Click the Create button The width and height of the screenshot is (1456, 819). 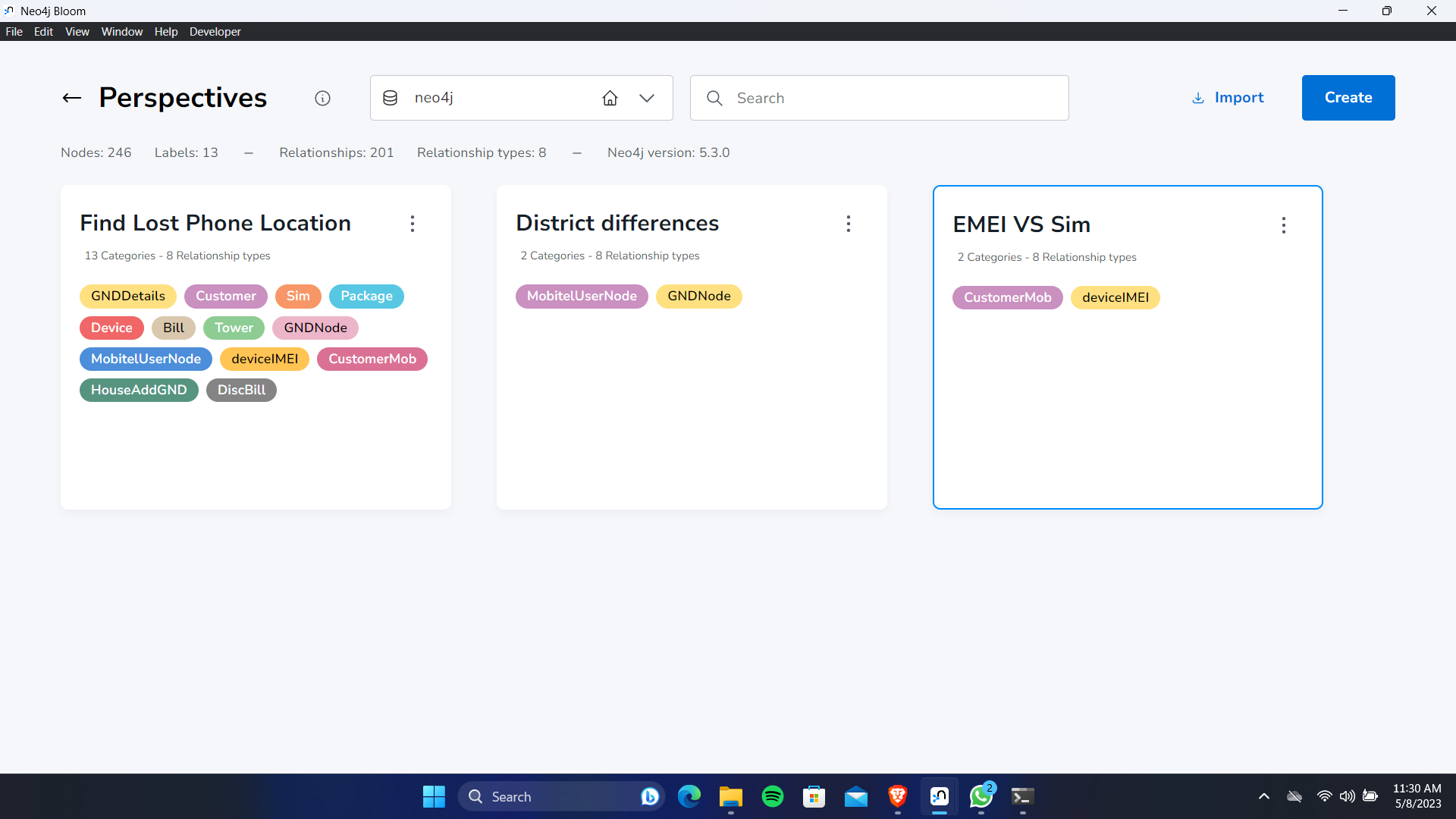pos(1348,98)
